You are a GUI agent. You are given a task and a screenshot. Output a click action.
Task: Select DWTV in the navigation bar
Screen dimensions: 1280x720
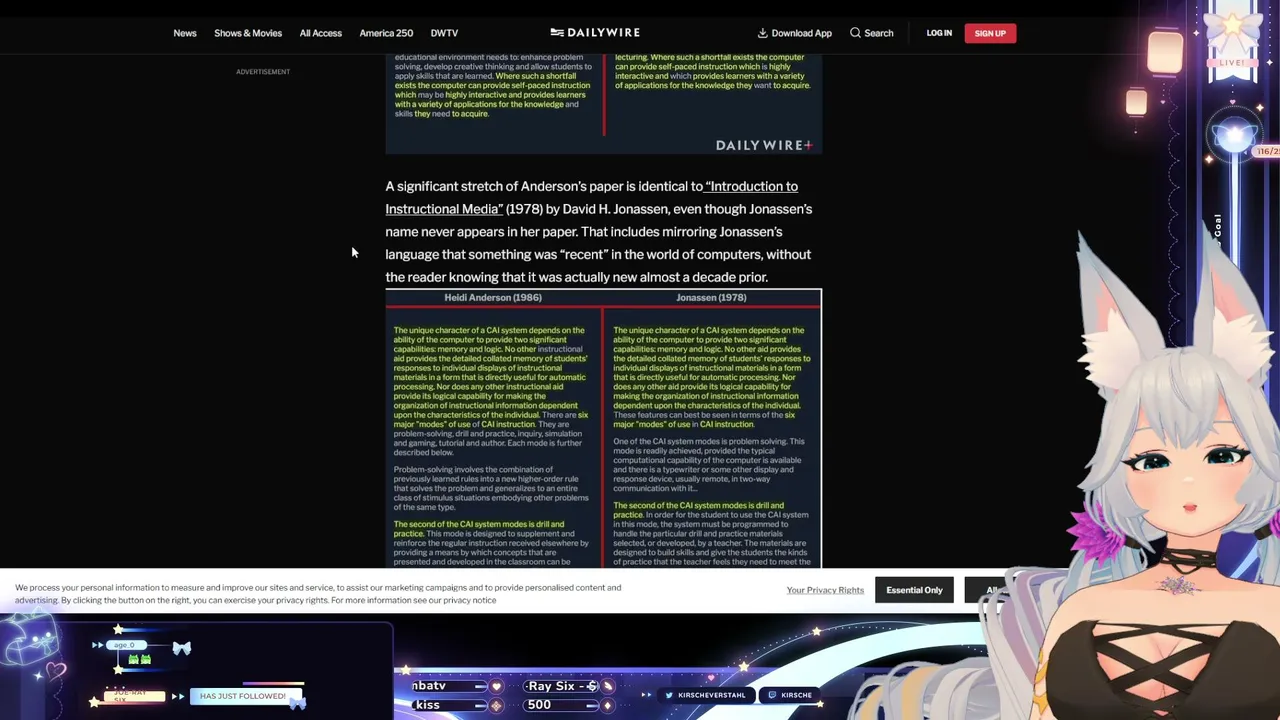pyautogui.click(x=444, y=33)
